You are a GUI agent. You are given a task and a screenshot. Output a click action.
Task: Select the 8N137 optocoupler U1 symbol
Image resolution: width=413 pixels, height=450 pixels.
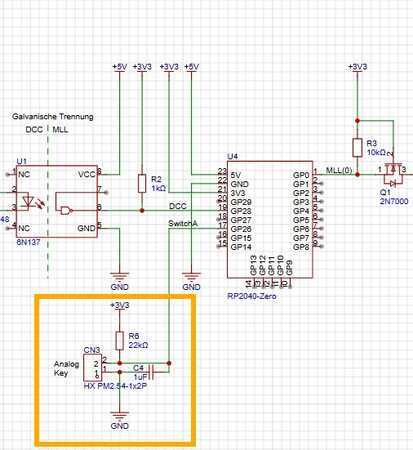coord(56,201)
